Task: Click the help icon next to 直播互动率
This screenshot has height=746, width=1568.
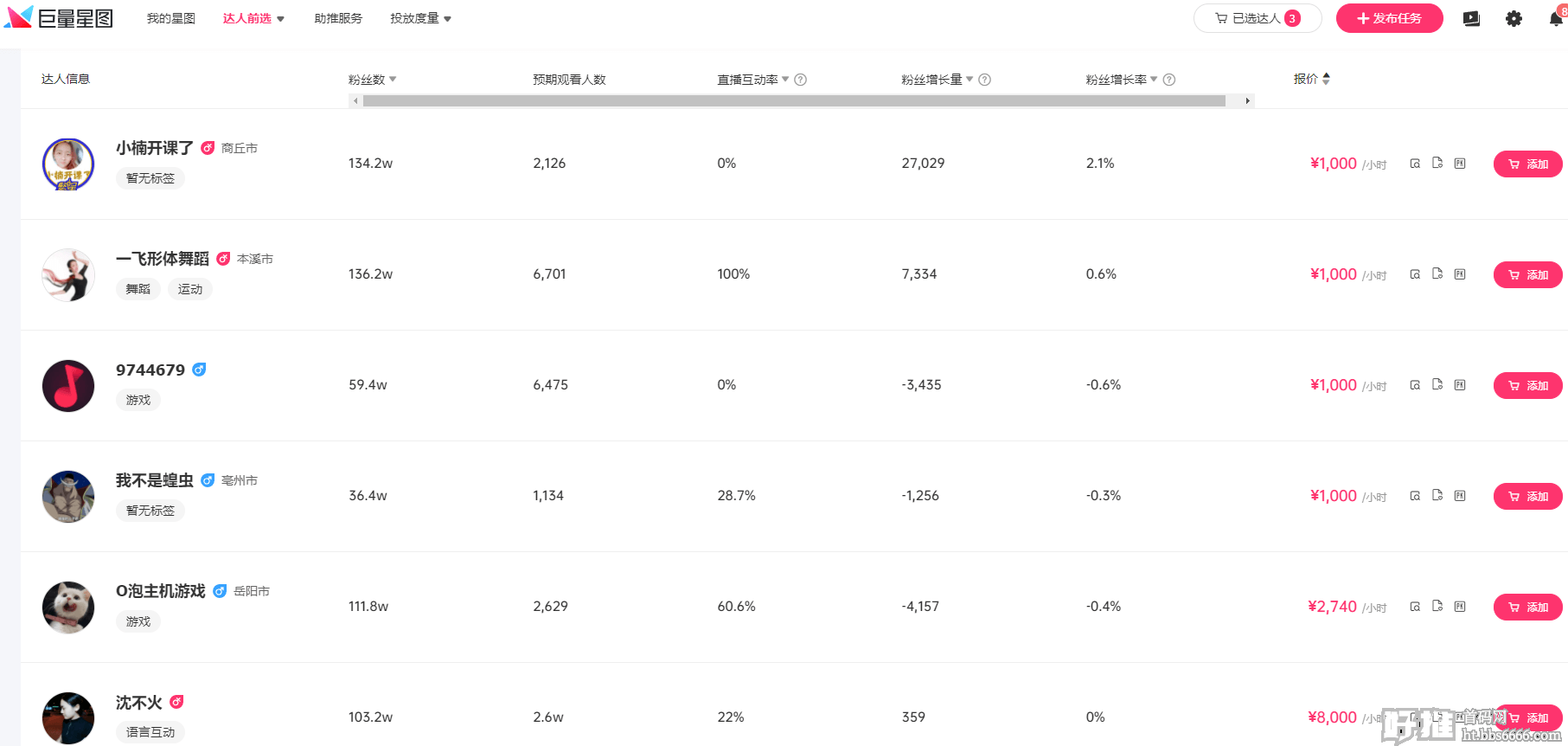Action: (x=801, y=80)
